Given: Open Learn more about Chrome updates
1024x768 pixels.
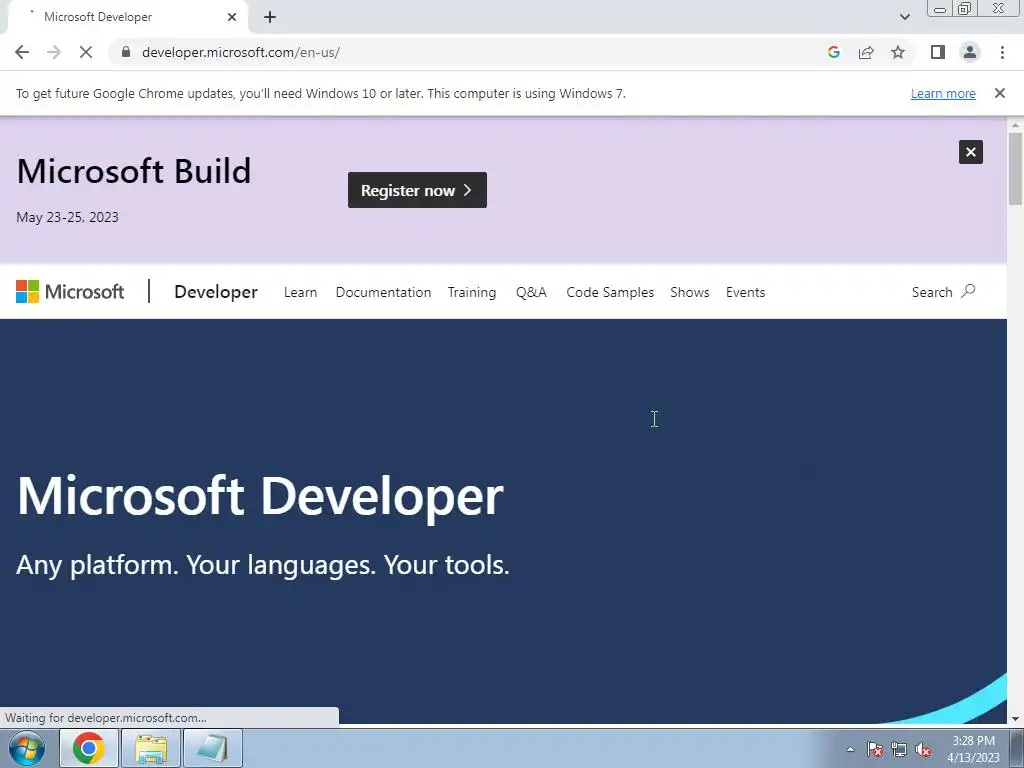Looking at the screenshot, I should [943, 93].
